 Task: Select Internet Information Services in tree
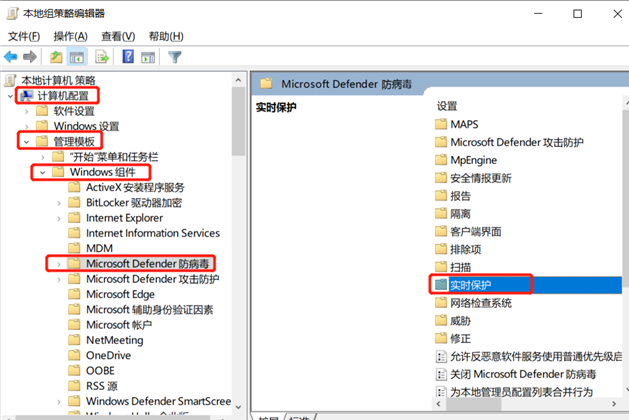coord(153,233)
